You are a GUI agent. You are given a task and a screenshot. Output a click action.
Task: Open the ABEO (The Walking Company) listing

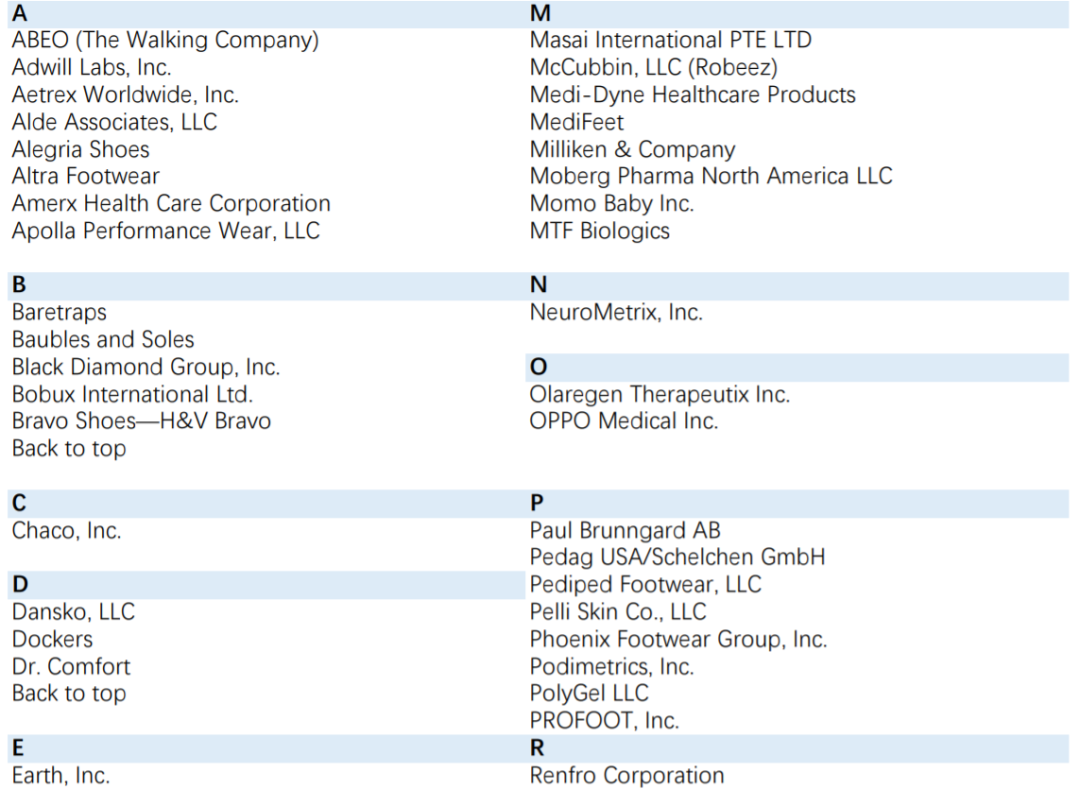click(x=165, y=40)
